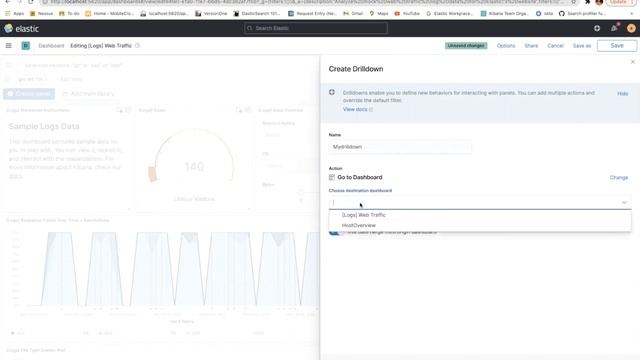Open the user avatar menu
Viewport: 640px width, 360px height.
(631, 28)
